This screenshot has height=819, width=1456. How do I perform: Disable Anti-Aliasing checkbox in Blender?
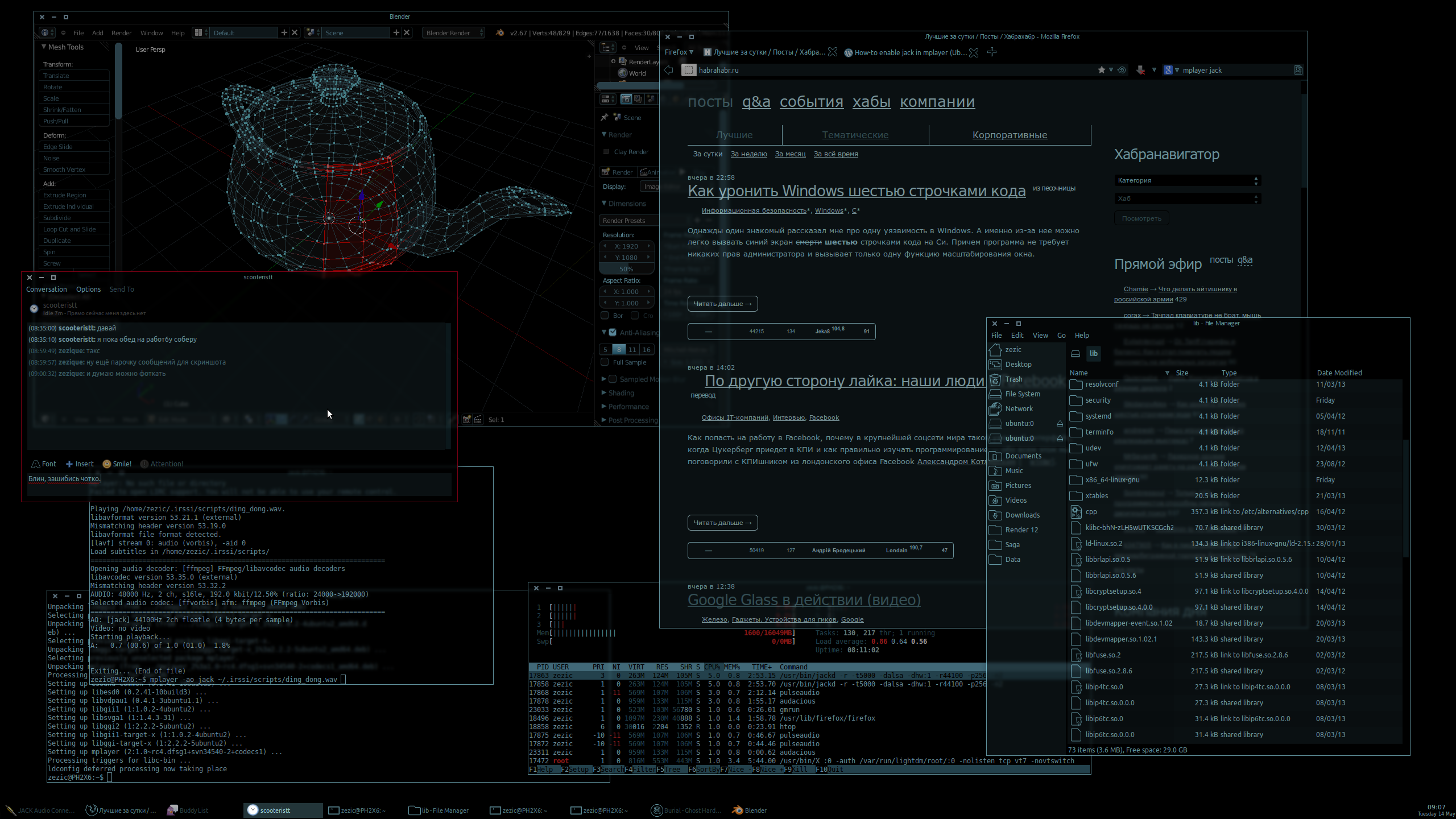click(613, 333)
